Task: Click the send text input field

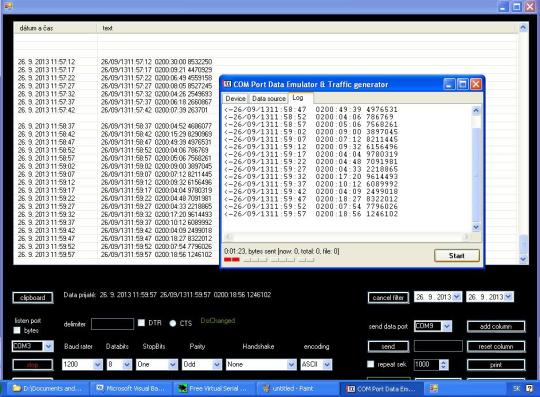Action: [438, 346]
